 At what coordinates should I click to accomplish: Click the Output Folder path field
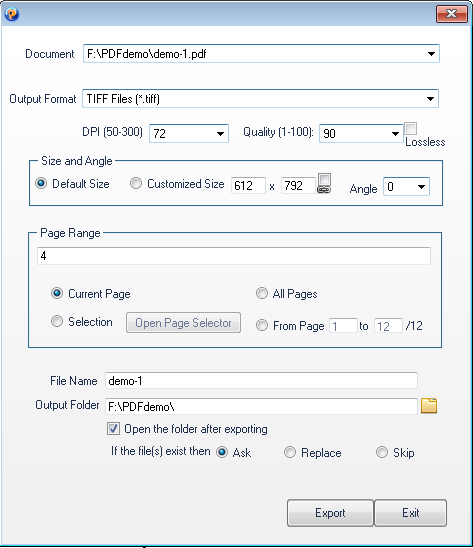261,406
